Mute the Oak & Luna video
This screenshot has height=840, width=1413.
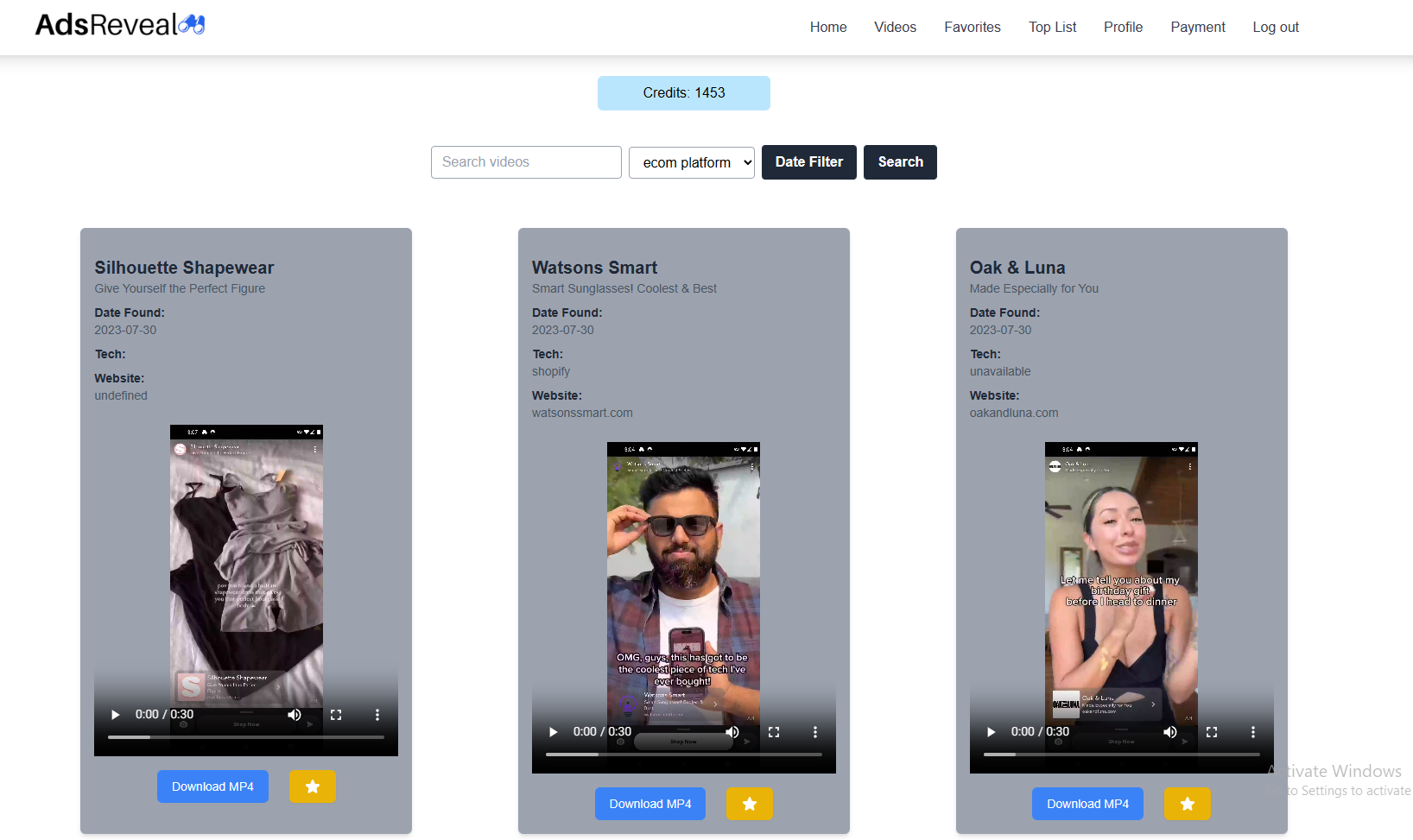pos(1170,732)
